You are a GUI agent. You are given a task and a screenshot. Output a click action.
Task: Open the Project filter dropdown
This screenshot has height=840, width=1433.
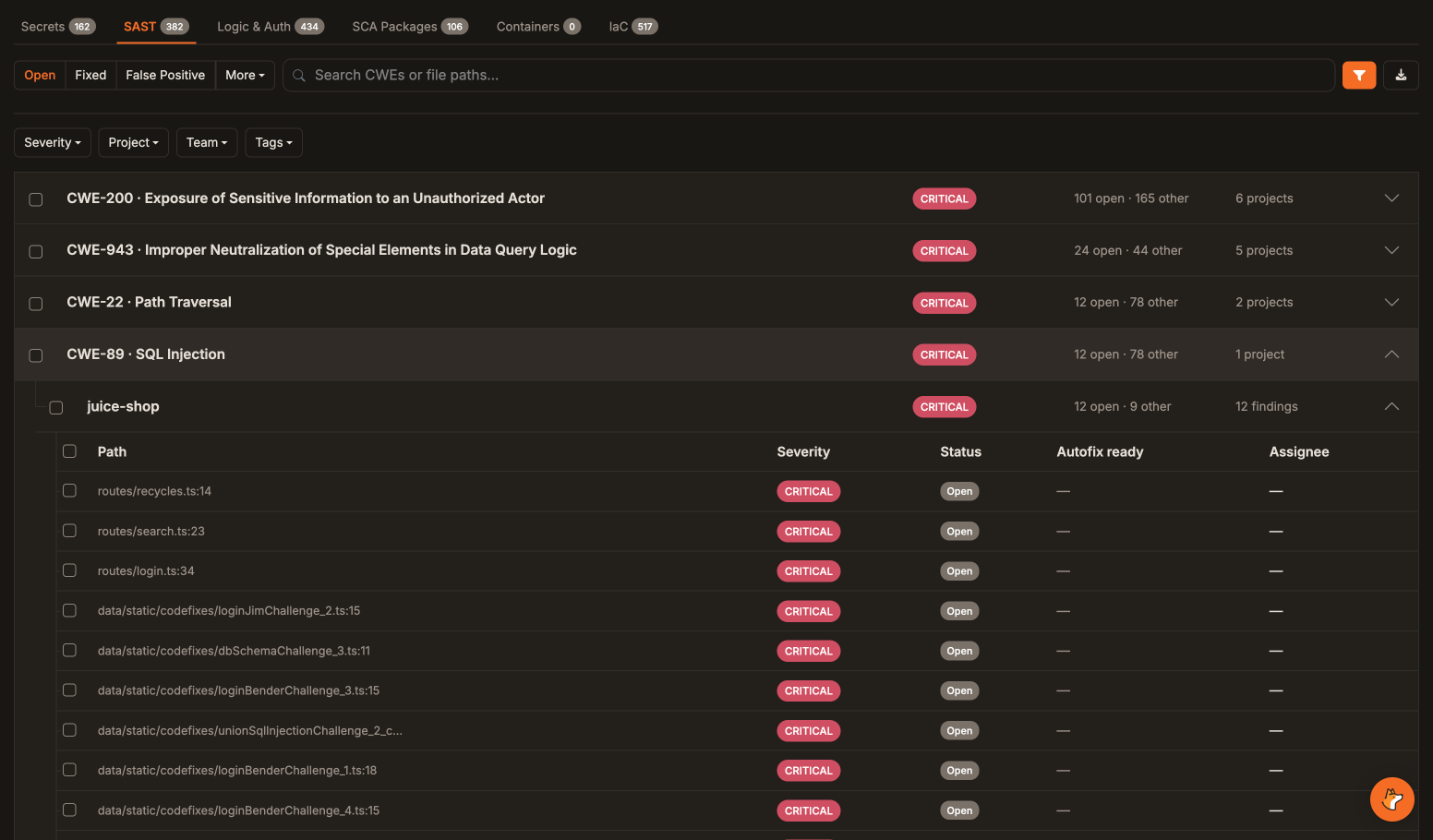[x=134, y=143]
